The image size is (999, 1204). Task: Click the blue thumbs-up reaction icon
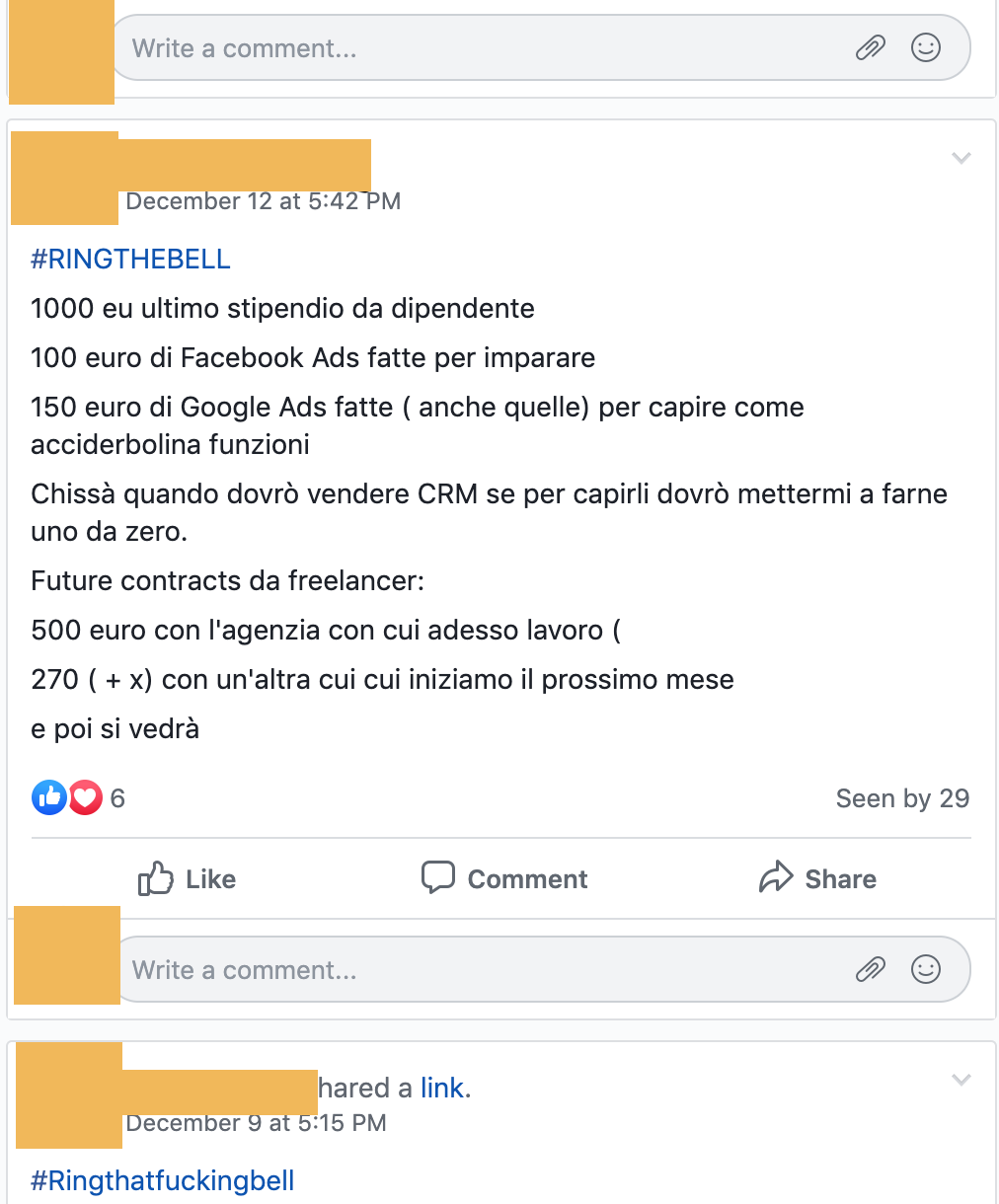tap(49, 797)
